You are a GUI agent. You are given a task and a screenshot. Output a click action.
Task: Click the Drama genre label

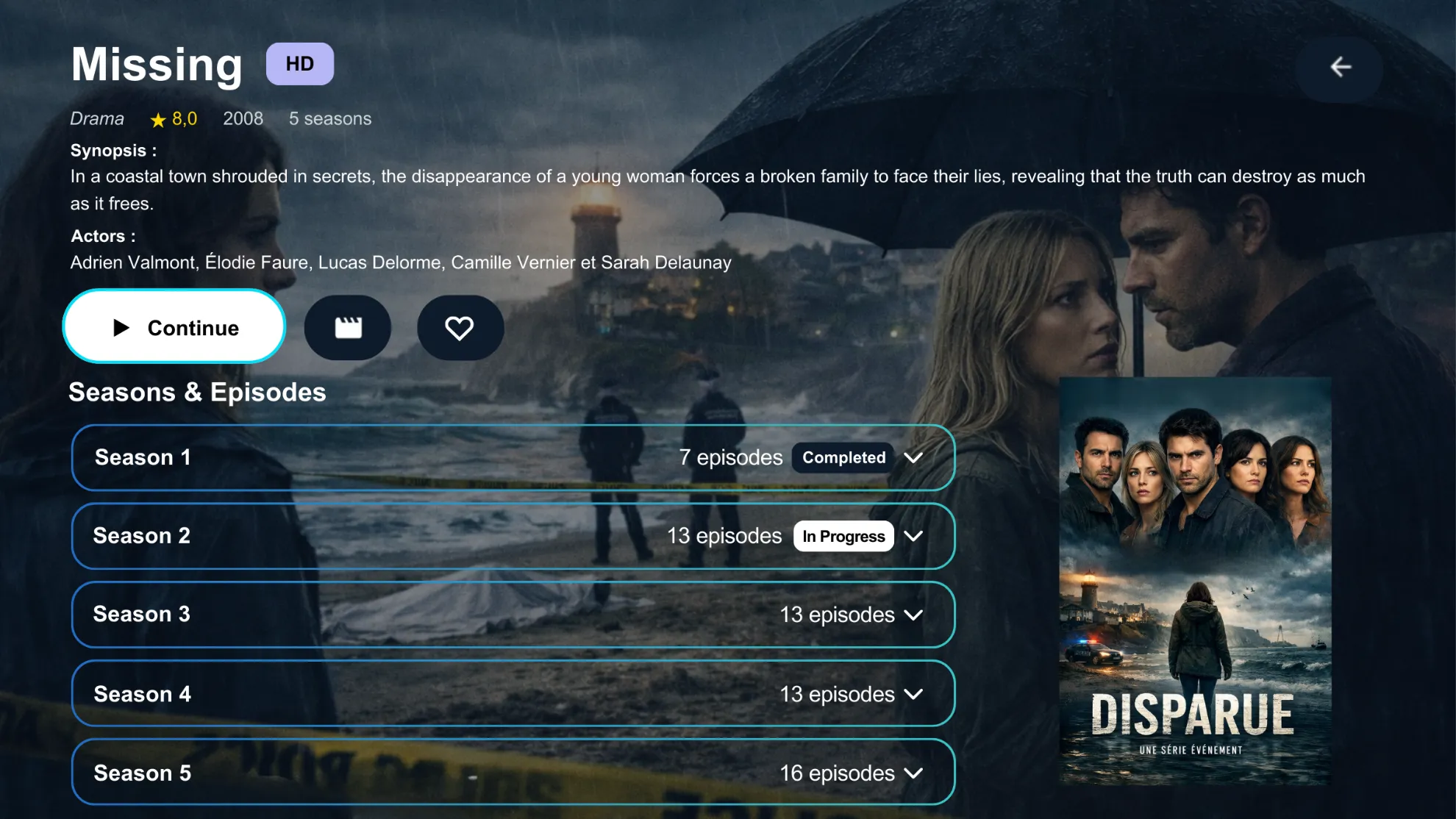coord(97,119)
